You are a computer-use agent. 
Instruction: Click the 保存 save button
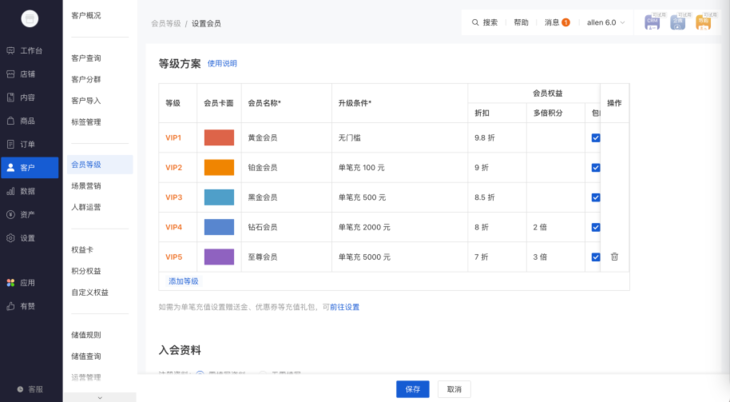tap(414, 389)
